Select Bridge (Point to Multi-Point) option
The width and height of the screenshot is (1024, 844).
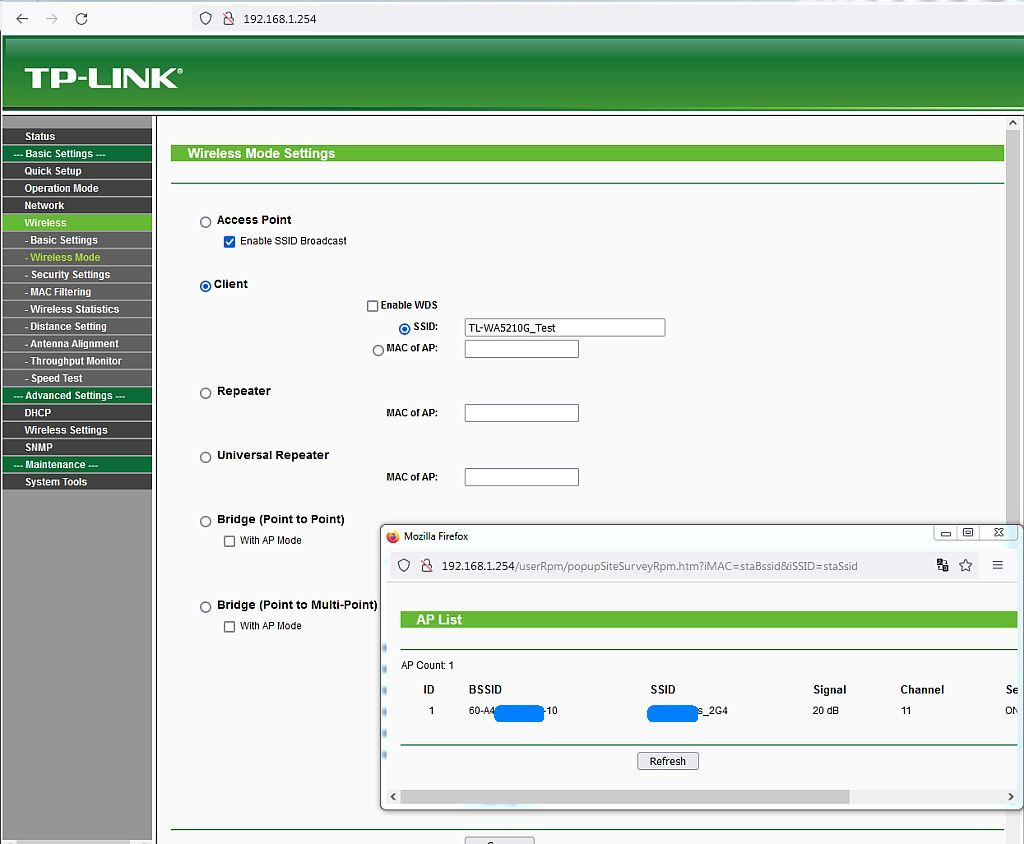point(206,607)
